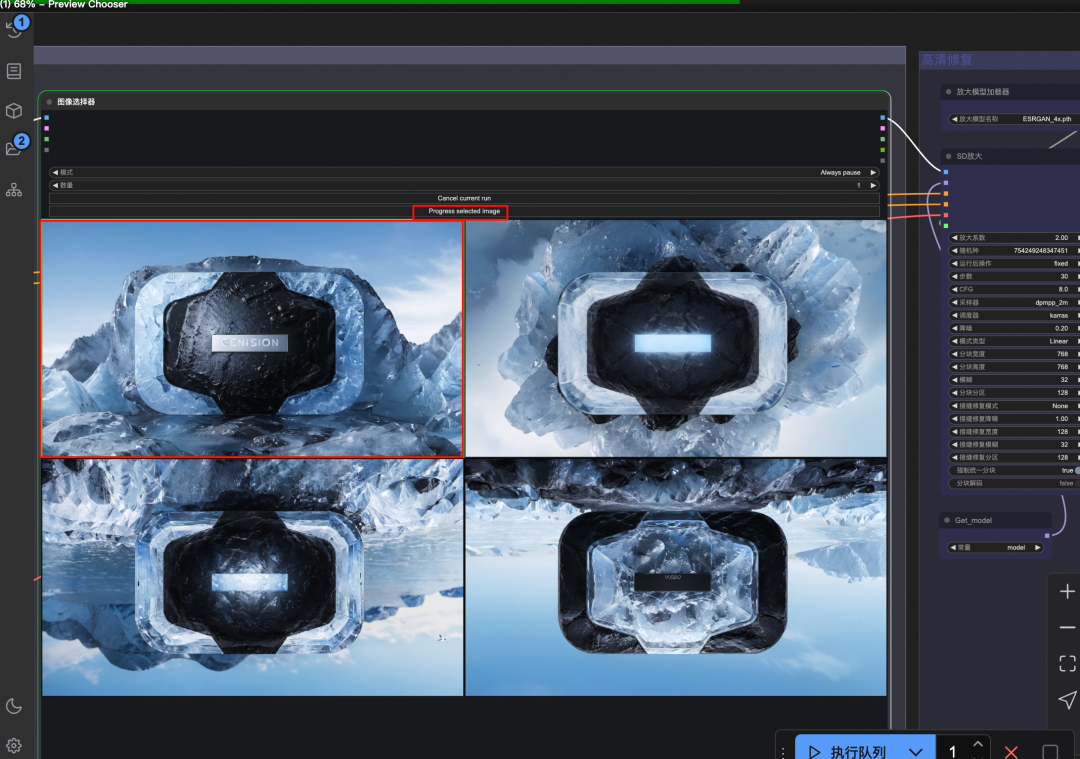Screen dimensions: 1080x759
Task: Click Cancel current run button
Action: coord(464,198)
